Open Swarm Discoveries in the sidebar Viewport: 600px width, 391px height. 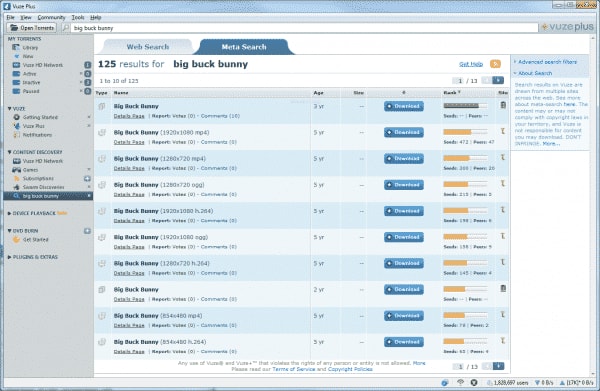click(43, 187)
